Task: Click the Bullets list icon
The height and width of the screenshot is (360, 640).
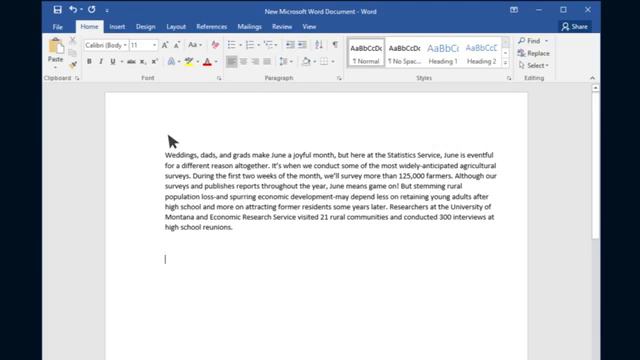Action: tap(231, 45)
